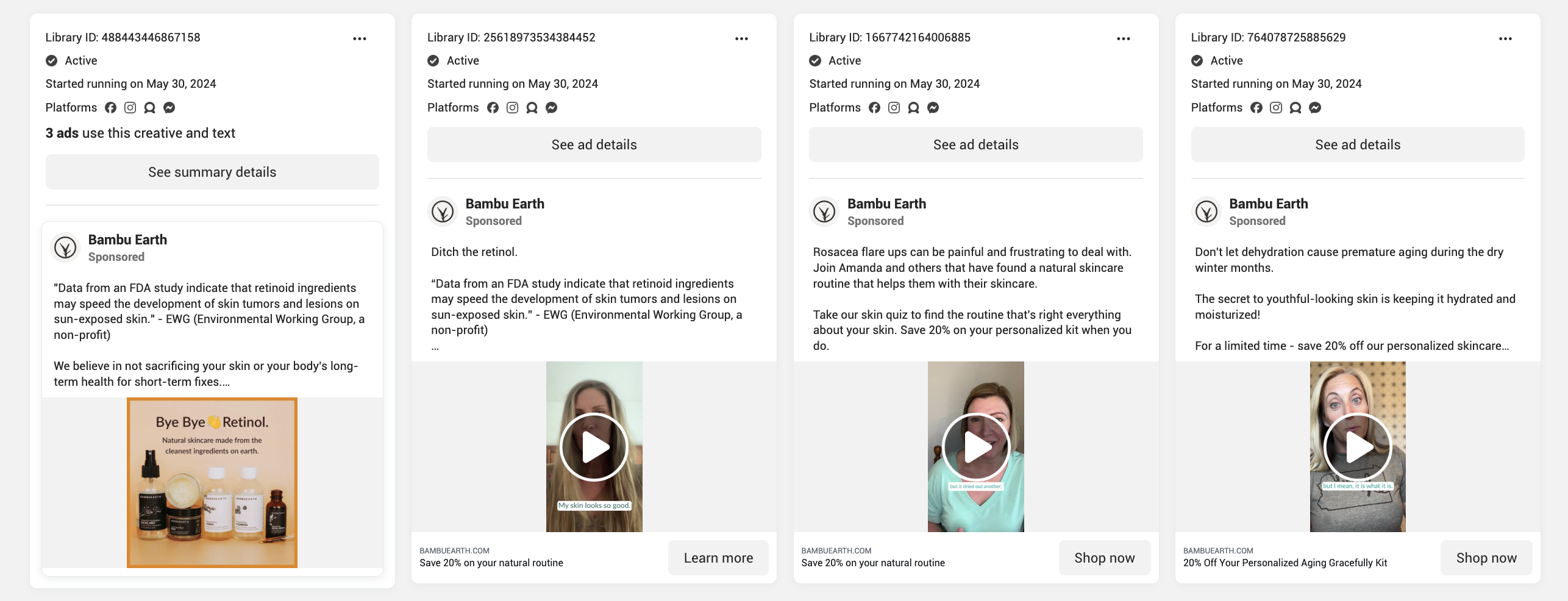Click Bambu Earth logo in the retinol video ad
1568x601 pixels.
(443, 212)
